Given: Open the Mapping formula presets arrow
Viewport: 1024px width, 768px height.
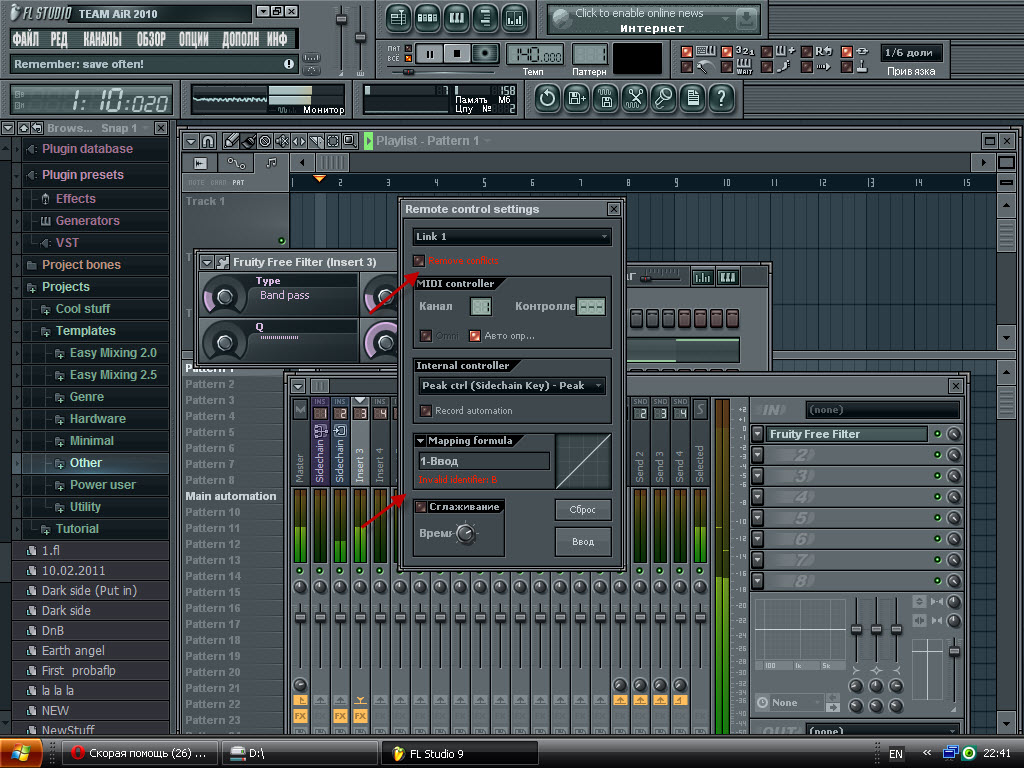Looking at the screenshot, I should click(421, 441).
